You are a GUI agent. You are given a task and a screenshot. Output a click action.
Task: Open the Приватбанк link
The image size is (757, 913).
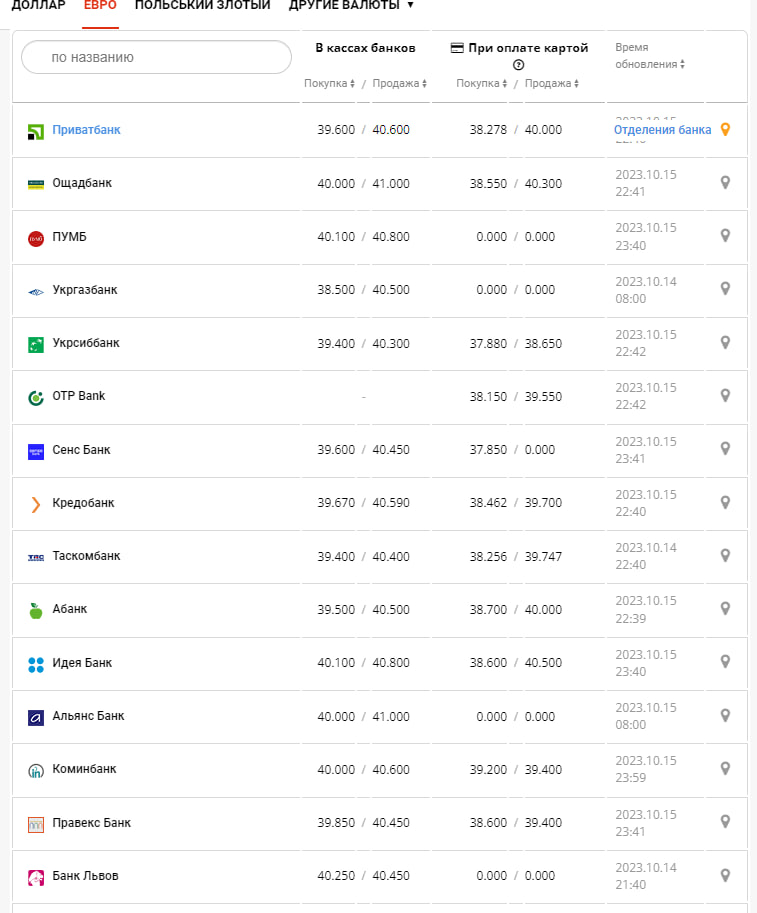(86, 130)
